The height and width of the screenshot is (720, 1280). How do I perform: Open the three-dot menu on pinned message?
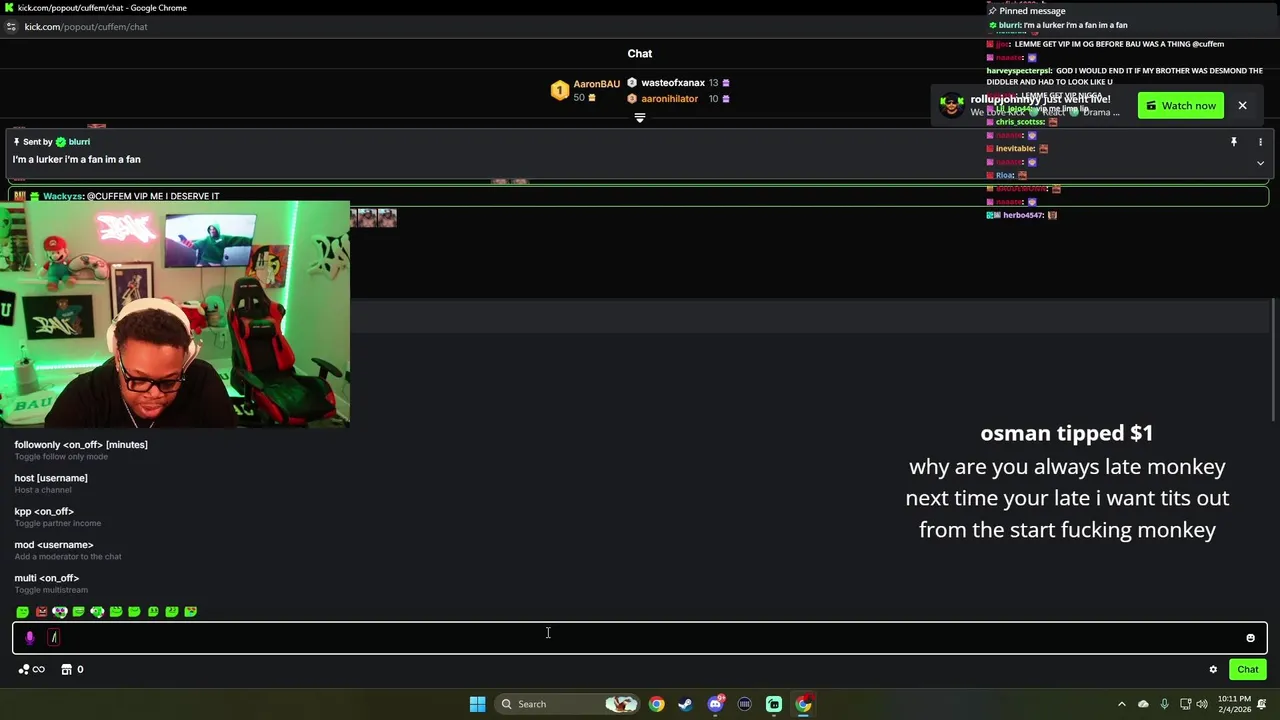pos(1260,142)
